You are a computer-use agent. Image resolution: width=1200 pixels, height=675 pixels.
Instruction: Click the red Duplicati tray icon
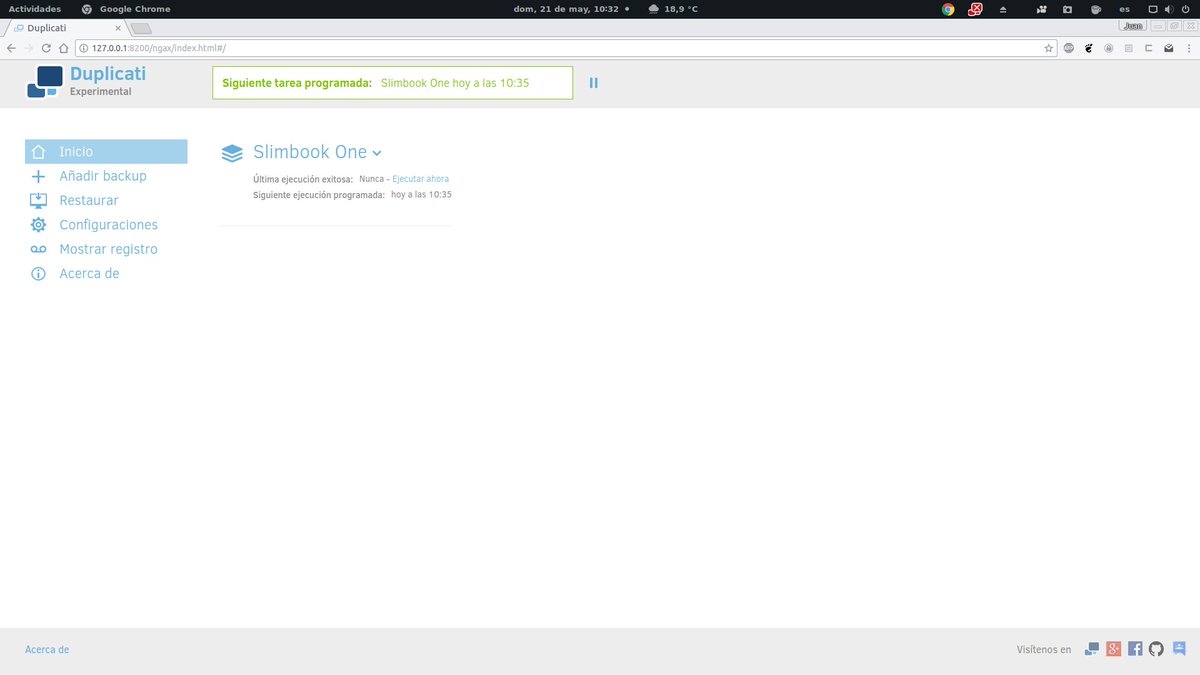coord(975,9)
